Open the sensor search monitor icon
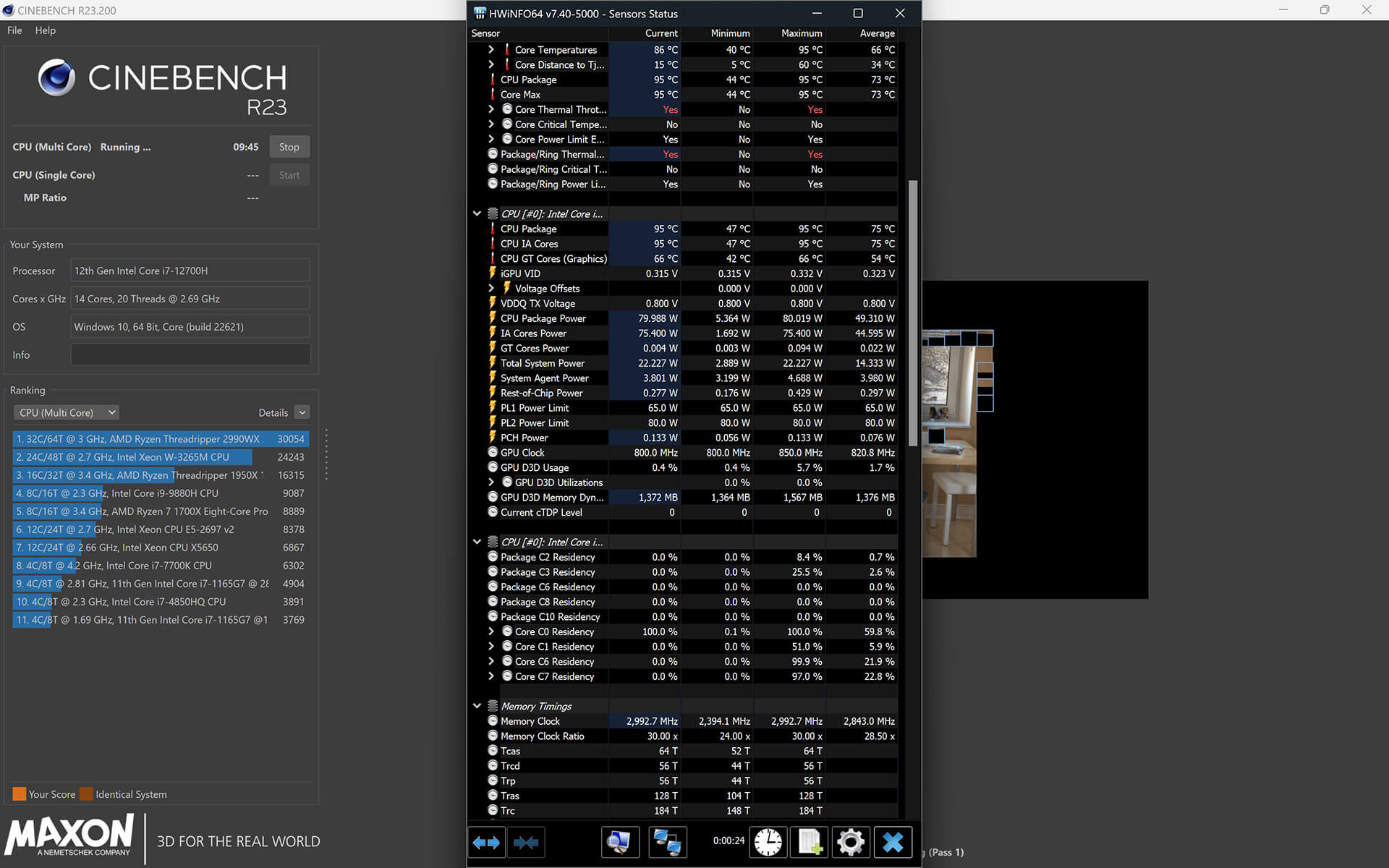The height and width of the screenshot is (868, 1389). click(x=619, y=842)
